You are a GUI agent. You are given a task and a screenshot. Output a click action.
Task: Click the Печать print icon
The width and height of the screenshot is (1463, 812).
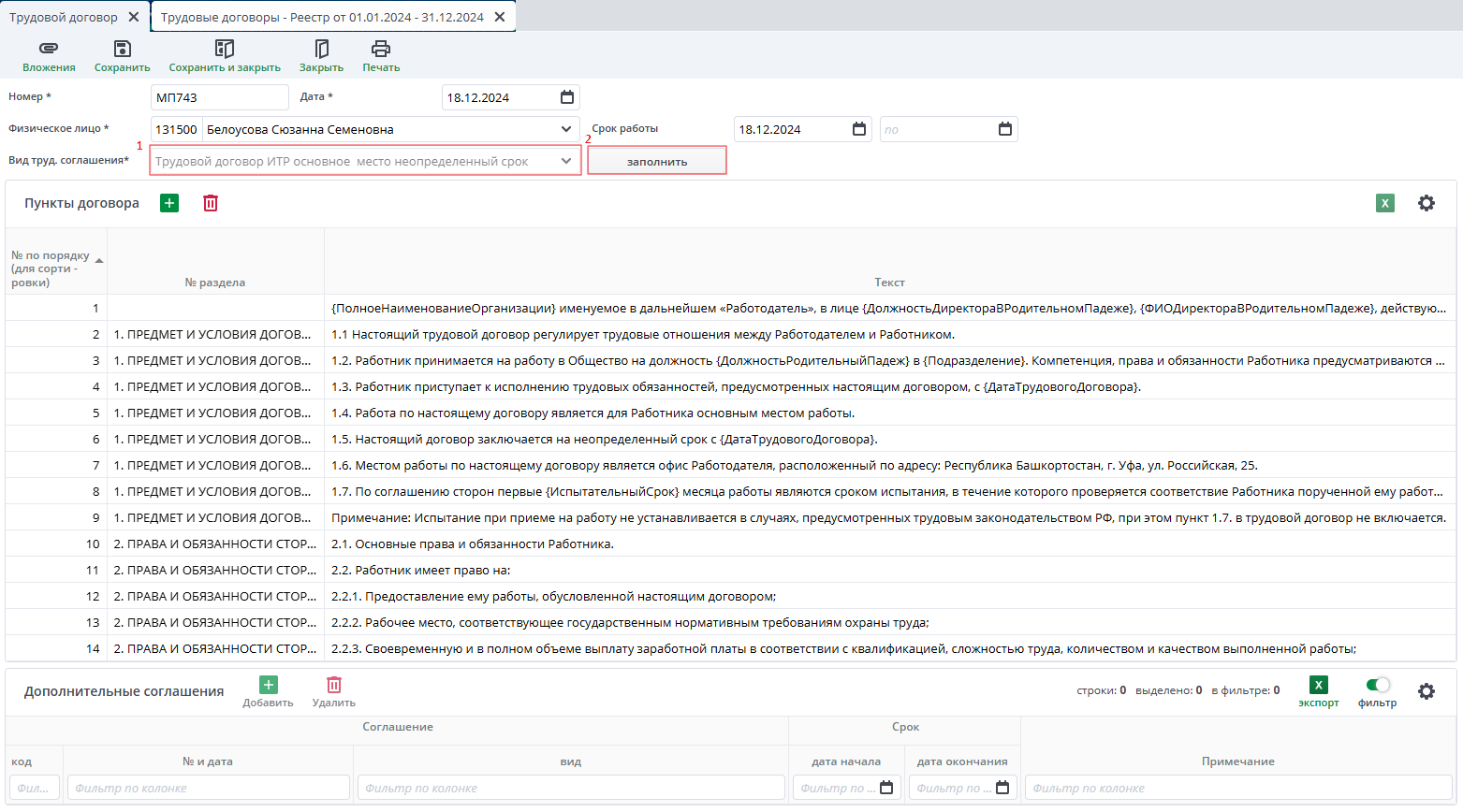pos(381,49)
